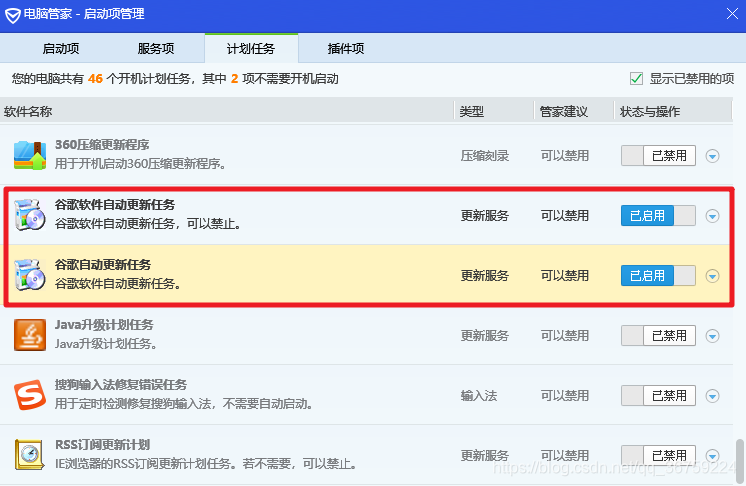This screenshot has width=746, height=486.
Task: Click the 46 task count number
Action: (96, 79)
